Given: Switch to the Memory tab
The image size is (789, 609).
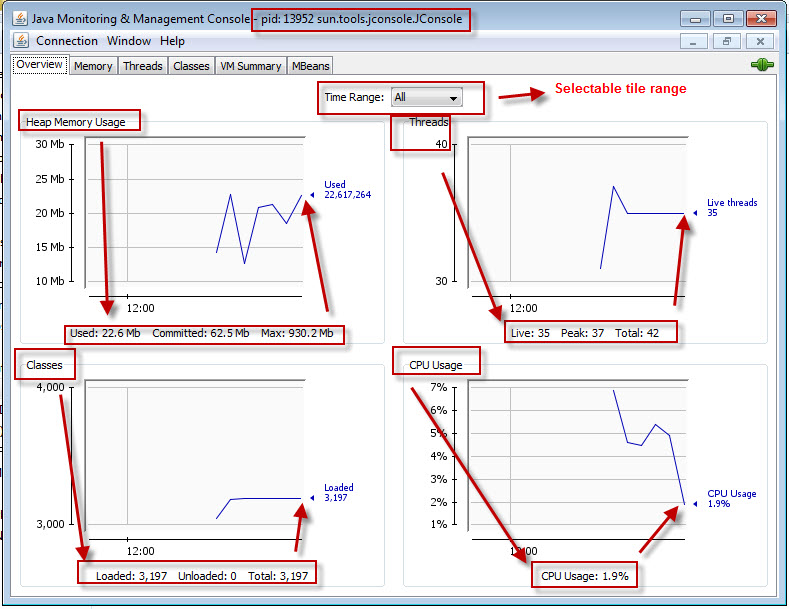Looking at the screenshot, I should pos(93,66).
